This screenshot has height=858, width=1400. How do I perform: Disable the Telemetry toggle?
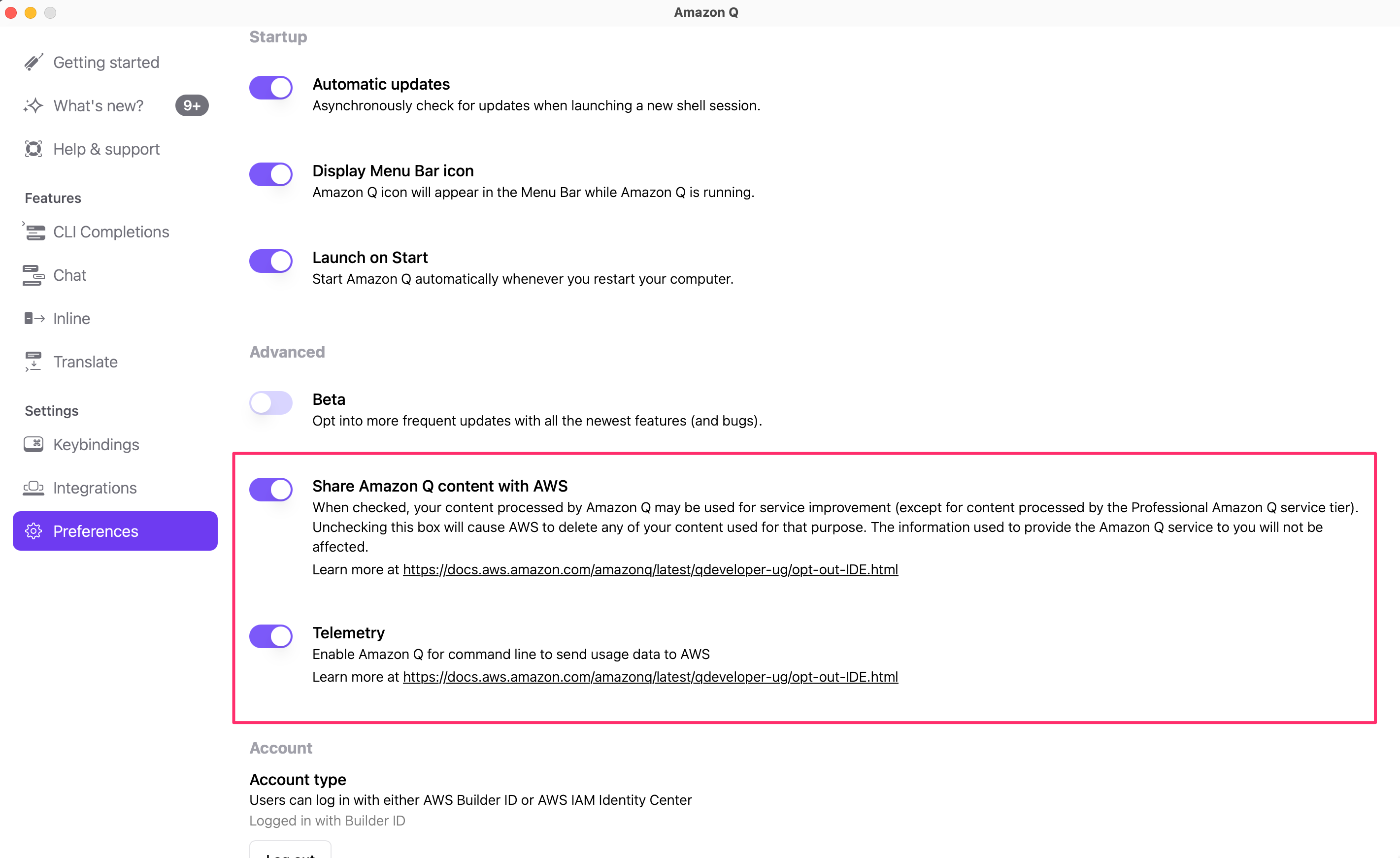point(271,636)
